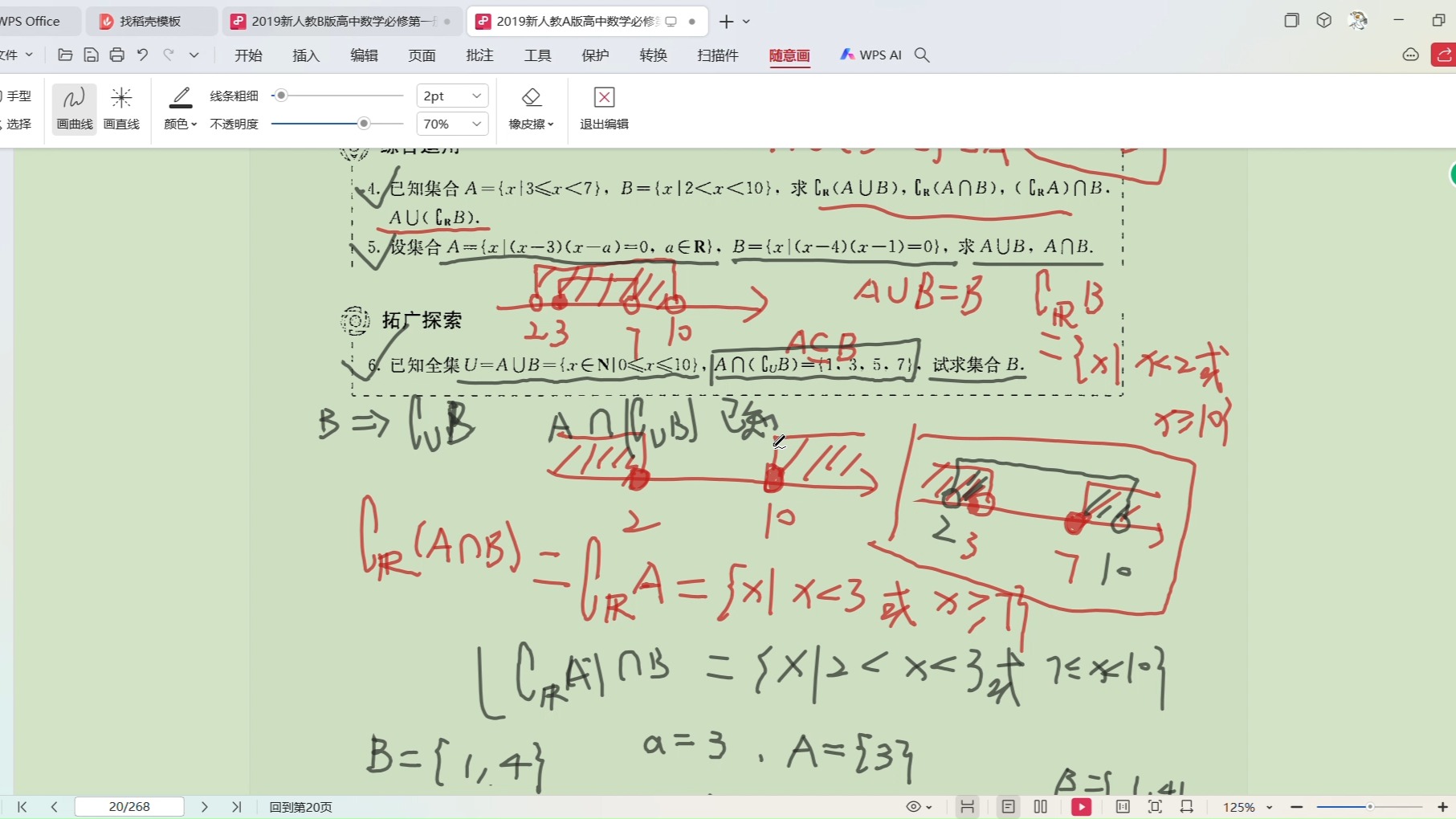Open the 页面 (Page) tab
Screen dimensions: 1456x819
(422, 55)
